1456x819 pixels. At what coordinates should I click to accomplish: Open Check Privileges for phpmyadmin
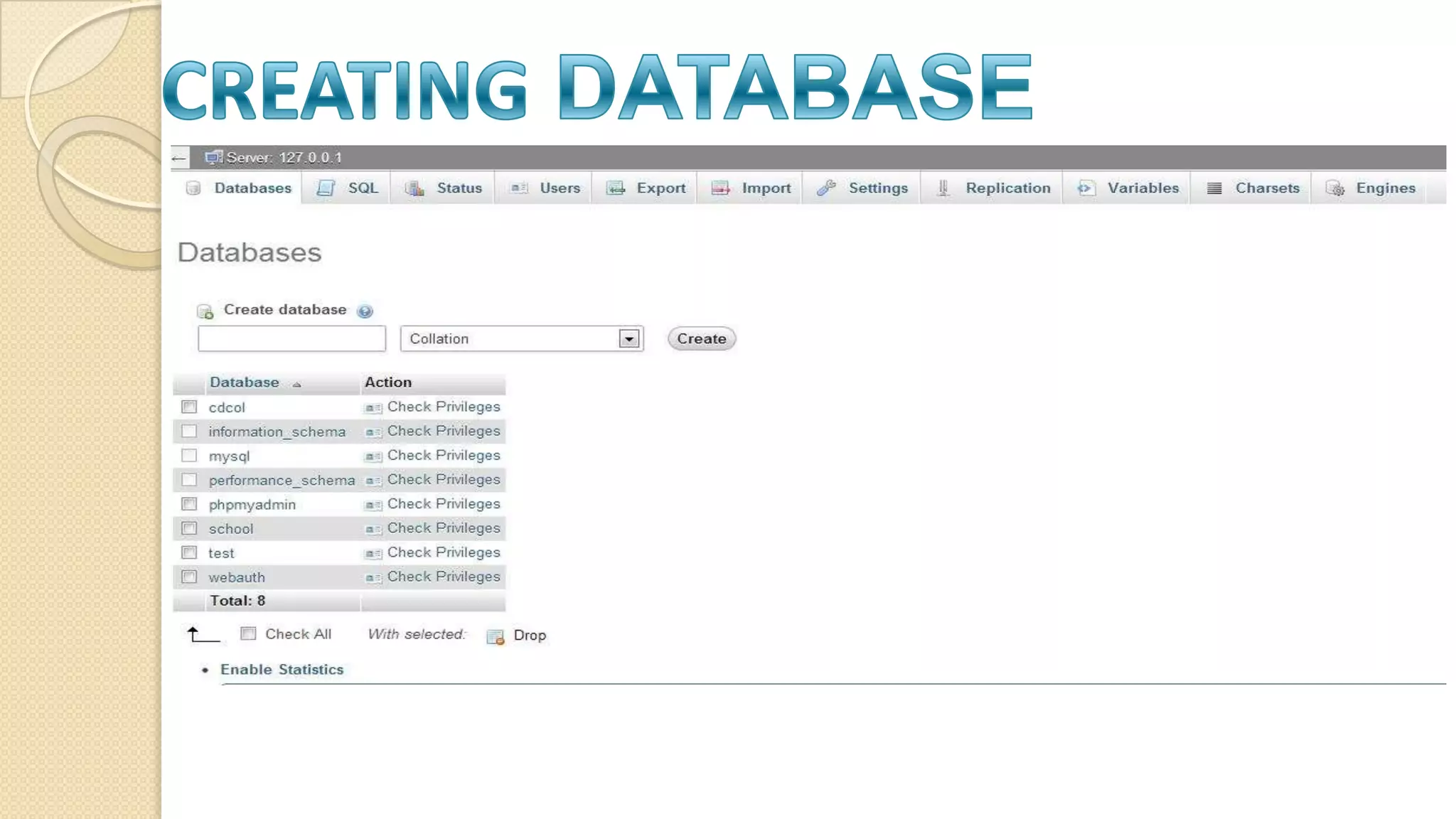coord(443,504)
